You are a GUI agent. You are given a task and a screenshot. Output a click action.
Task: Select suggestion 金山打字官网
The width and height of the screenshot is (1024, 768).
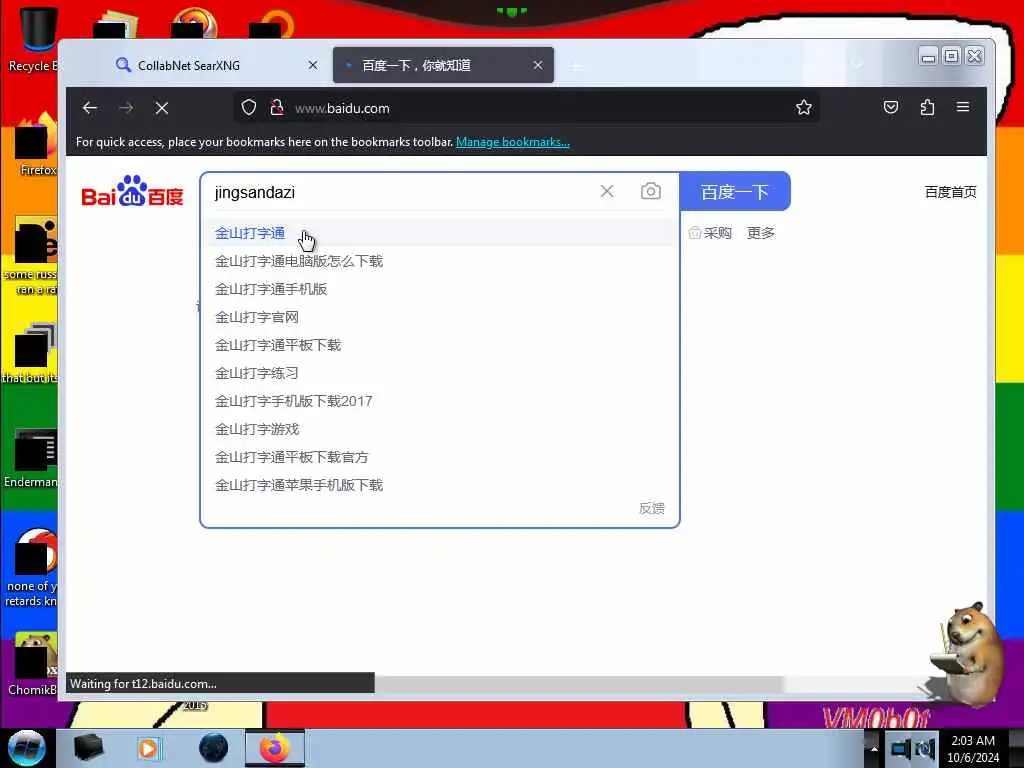pos(440,317)
